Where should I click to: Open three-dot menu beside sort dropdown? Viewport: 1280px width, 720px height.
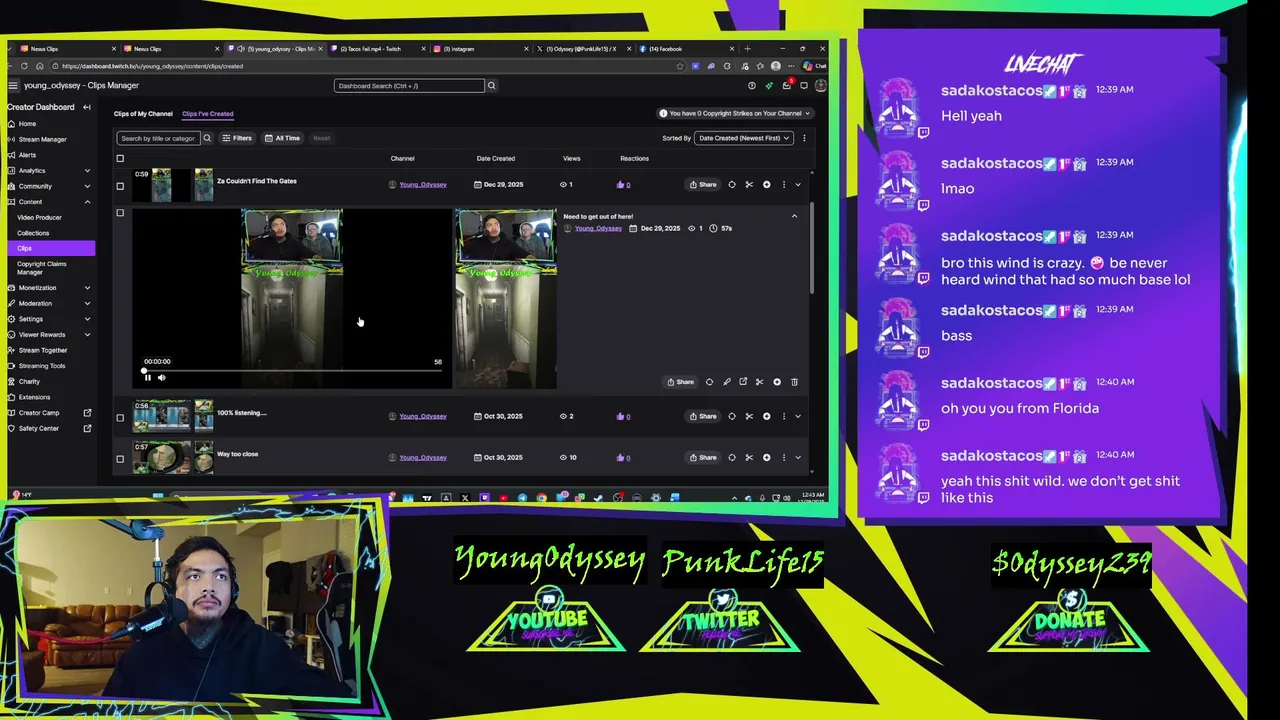(804, 138)
